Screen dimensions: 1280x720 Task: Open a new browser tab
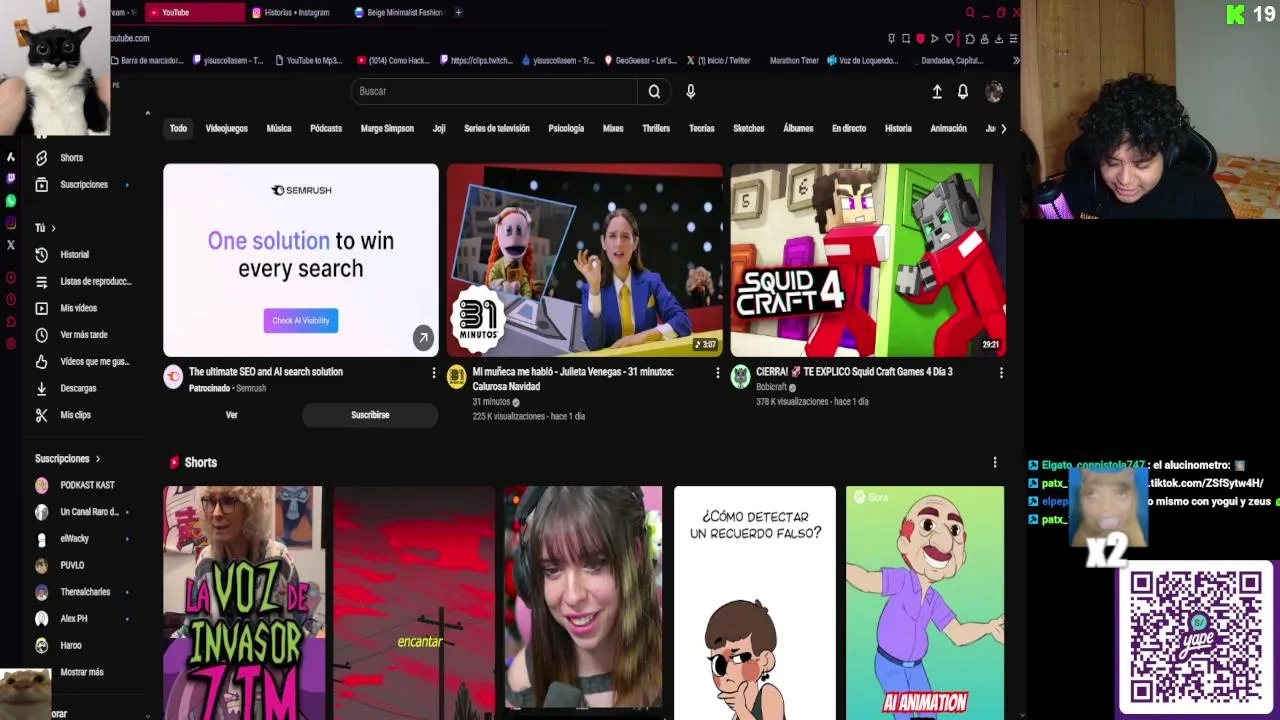coord(458,13)
